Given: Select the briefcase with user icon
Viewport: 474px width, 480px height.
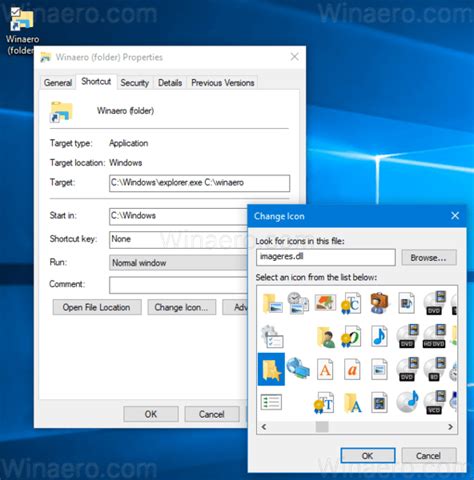Looking at the screenshot, I should pos(379,303).
